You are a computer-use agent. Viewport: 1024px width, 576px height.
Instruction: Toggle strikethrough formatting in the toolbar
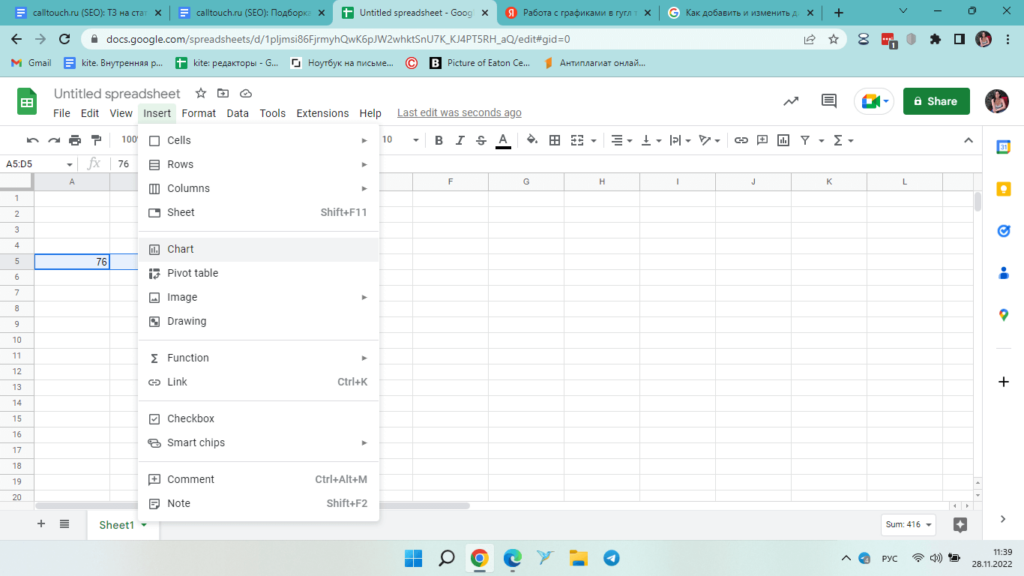point(481,140)
